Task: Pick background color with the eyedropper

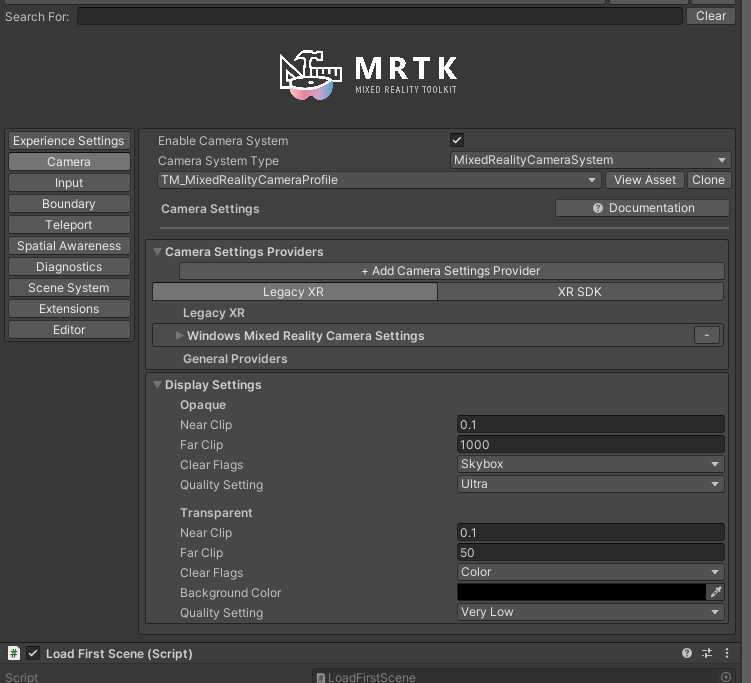Action: click(716, 592)
